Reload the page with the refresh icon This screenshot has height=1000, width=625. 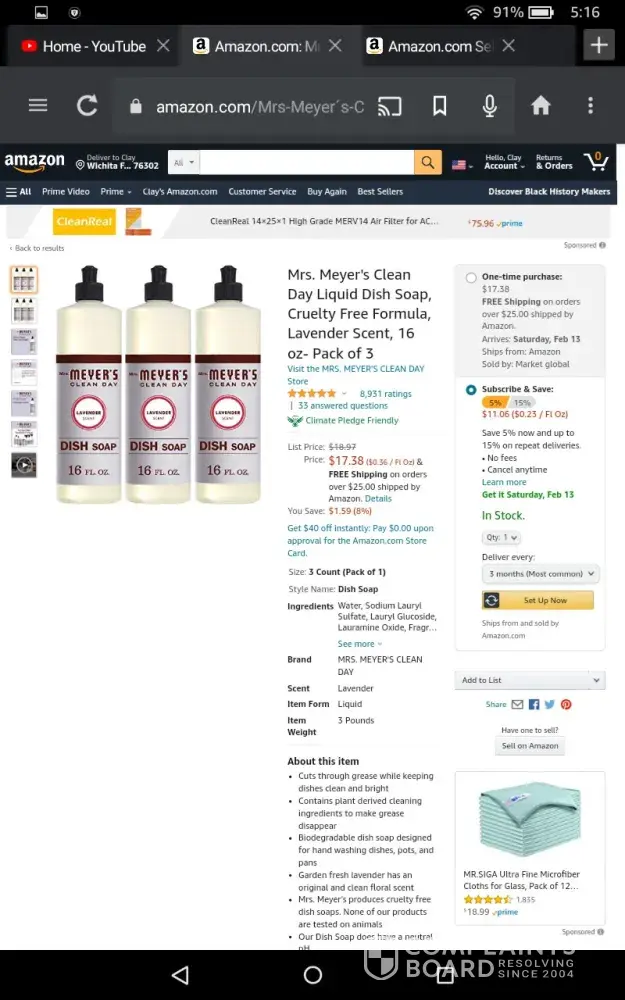point(87,106)
